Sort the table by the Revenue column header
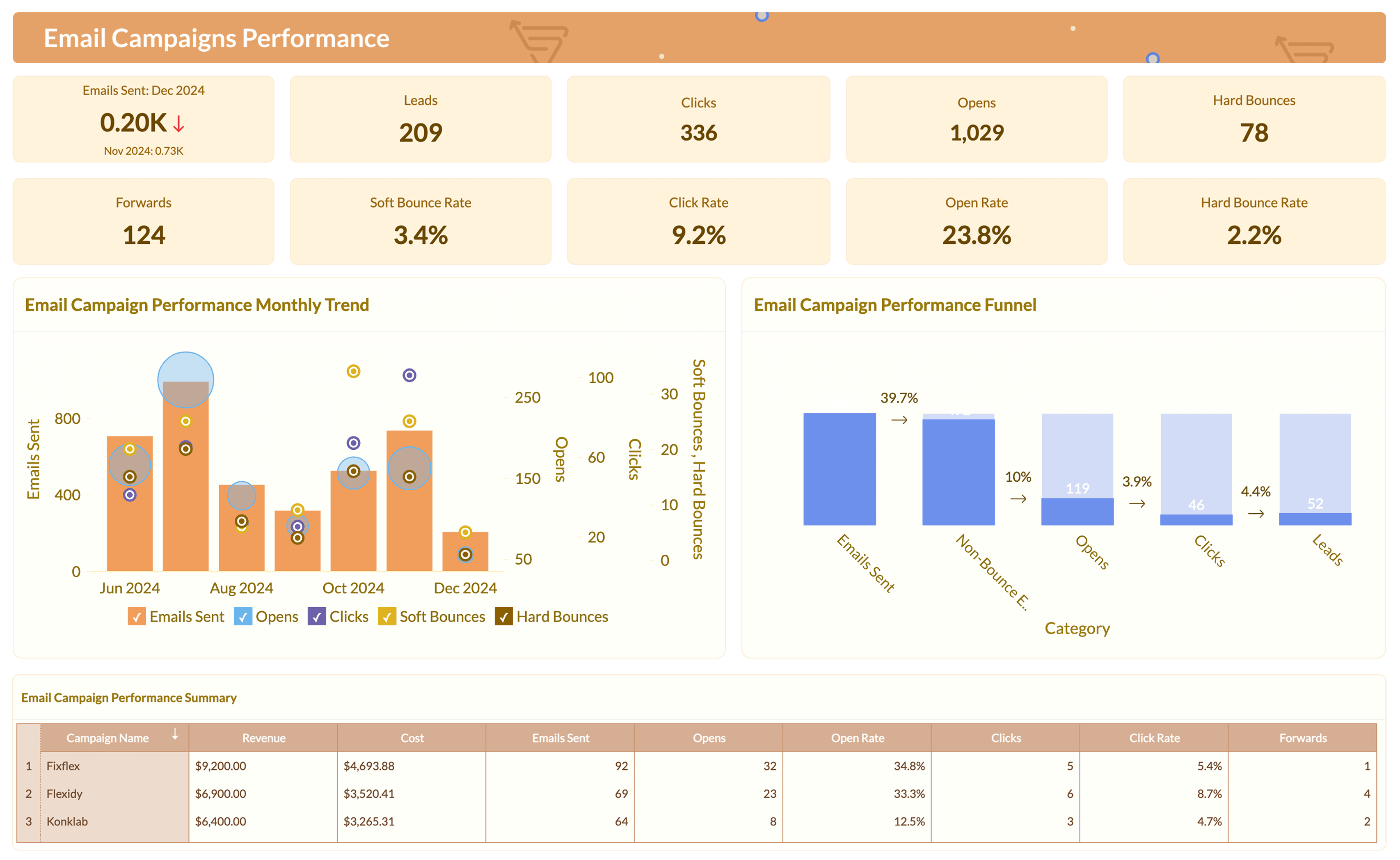Screen dimensions: 1400x860 point(263,738)
